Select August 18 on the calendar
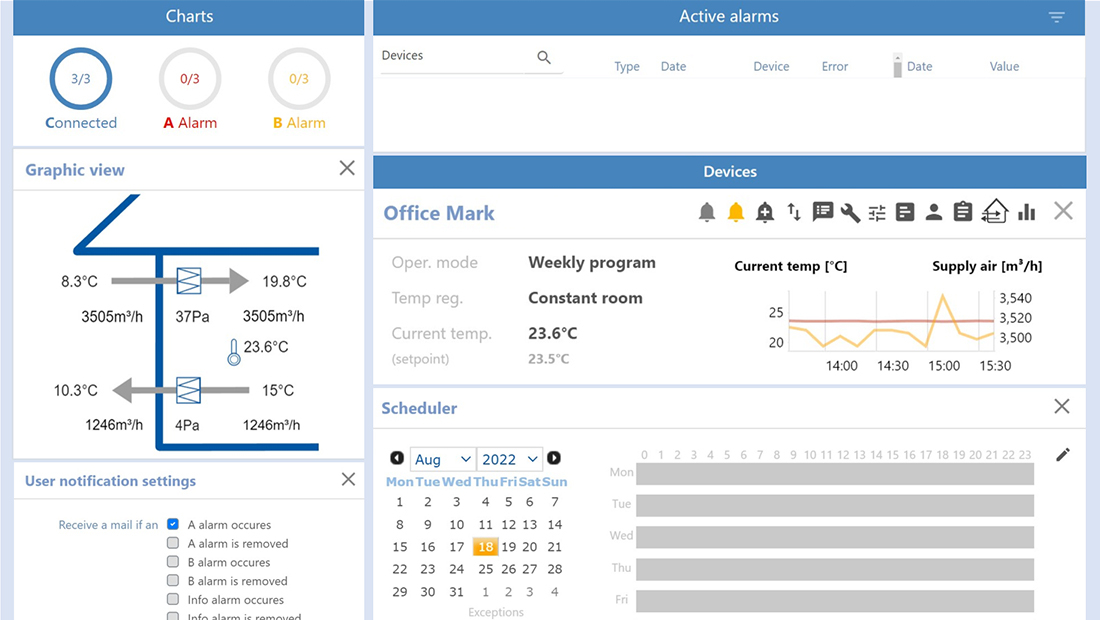Viewport: 1100px width, 620px height. click(x=485, y=546)
